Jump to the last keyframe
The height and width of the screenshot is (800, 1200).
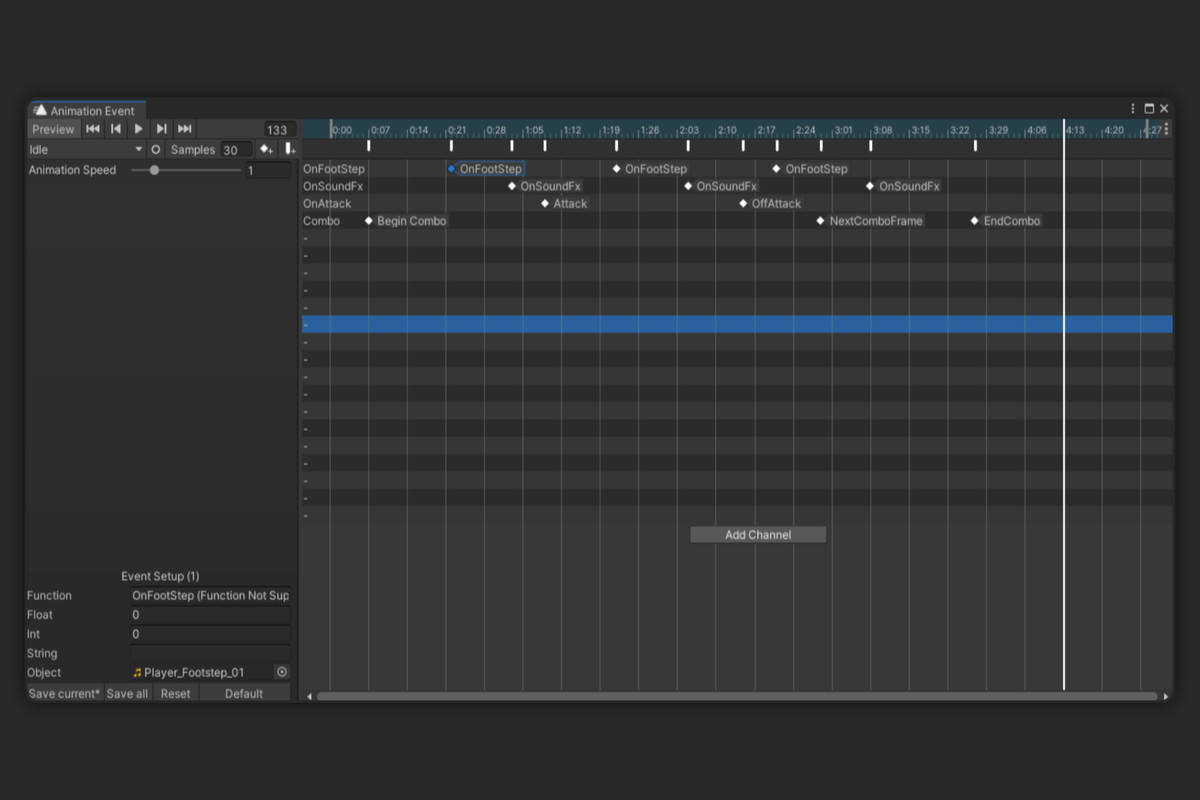(x=185, y=129)
